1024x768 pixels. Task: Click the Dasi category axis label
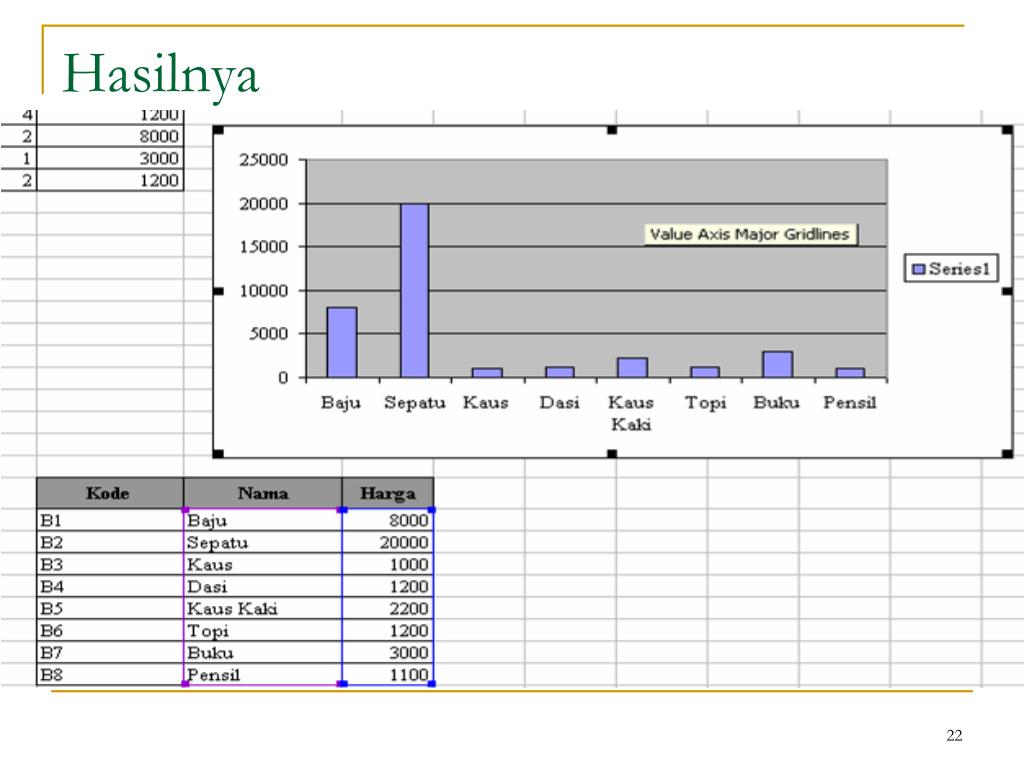pyautogui.click(x=559, y=402)
